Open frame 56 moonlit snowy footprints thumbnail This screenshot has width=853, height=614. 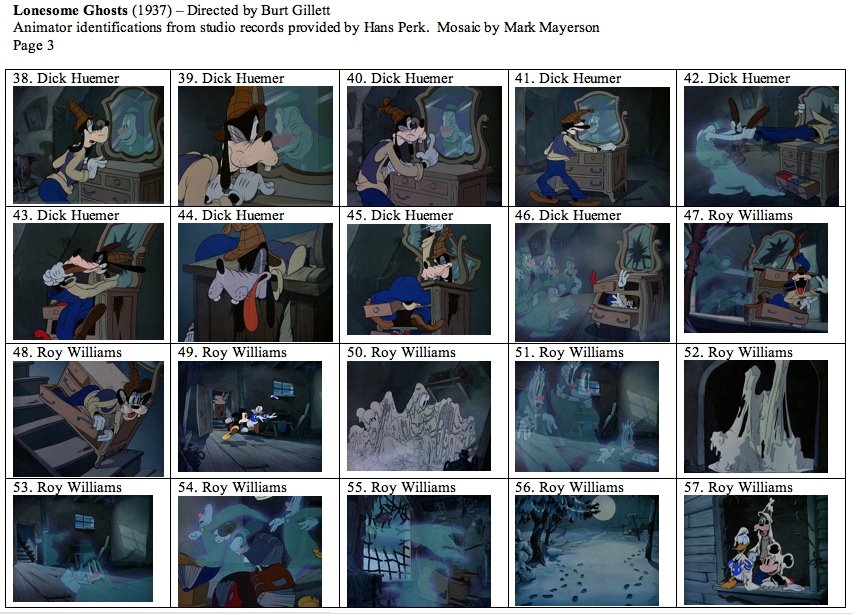click(x=586, y=550)
